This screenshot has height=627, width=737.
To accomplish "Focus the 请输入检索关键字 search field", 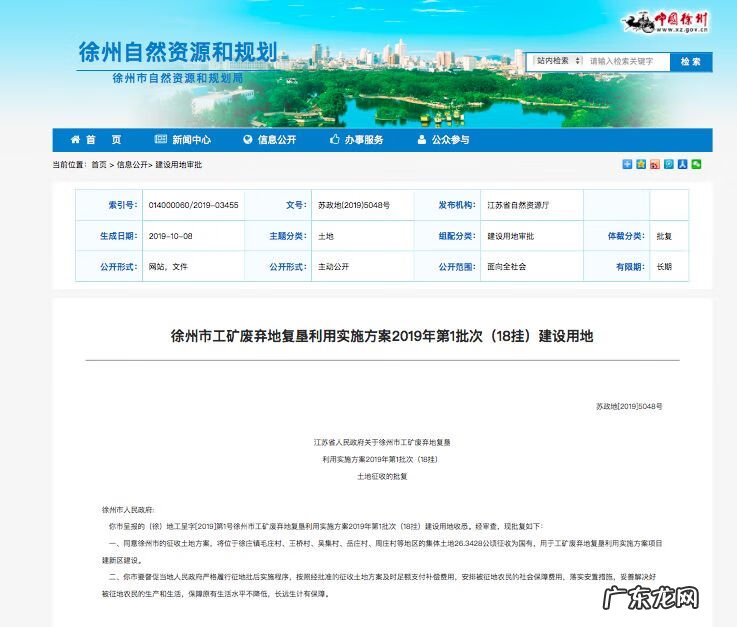I will (627, 62).
